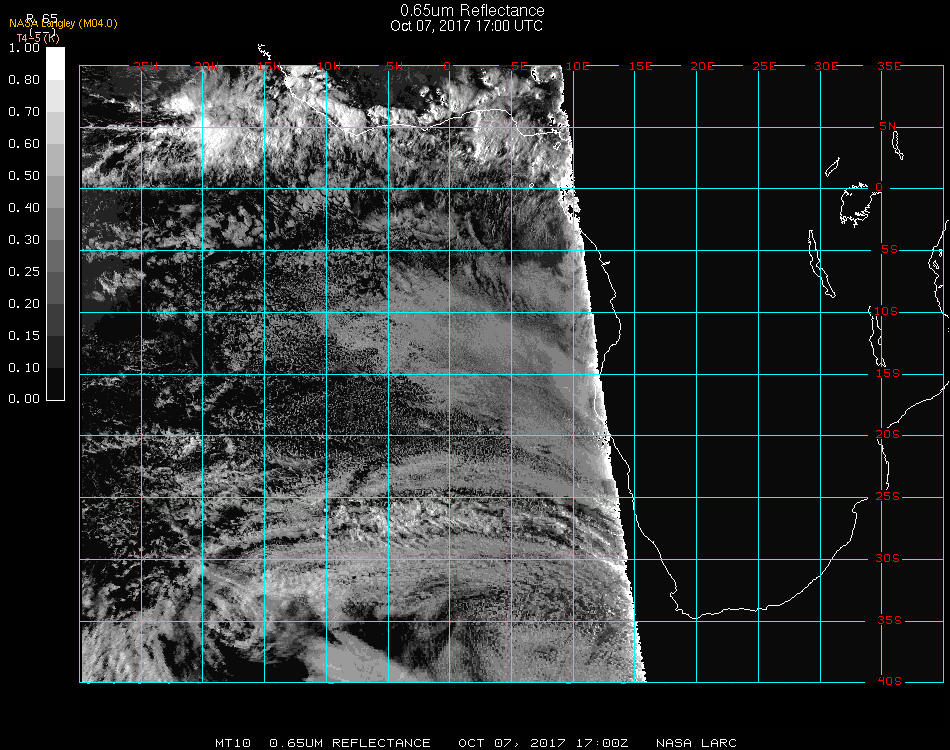Screen dimensions: 950x750
Task: Click the 30E longitude label
Action: coord(826,67)
